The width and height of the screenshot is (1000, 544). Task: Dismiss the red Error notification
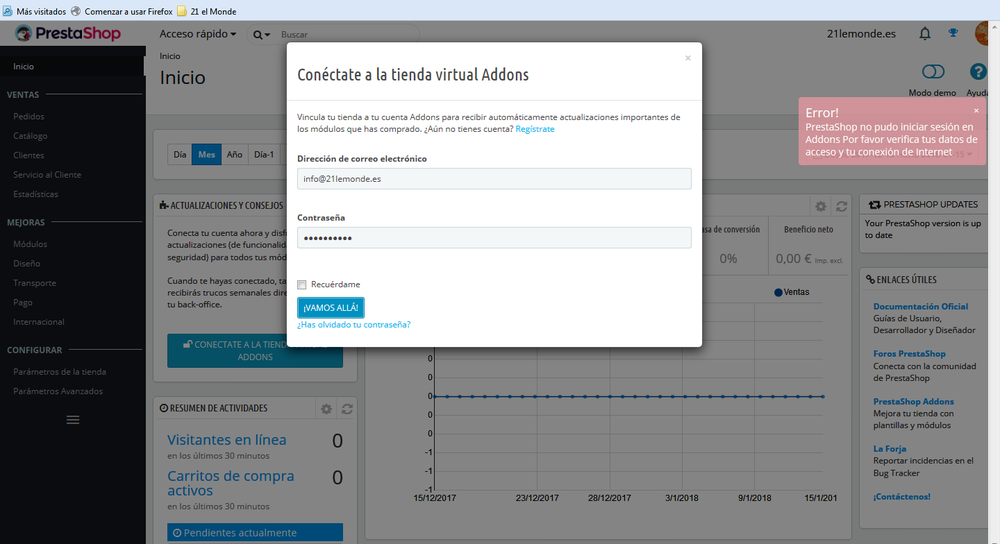click(x=976, y=111)
